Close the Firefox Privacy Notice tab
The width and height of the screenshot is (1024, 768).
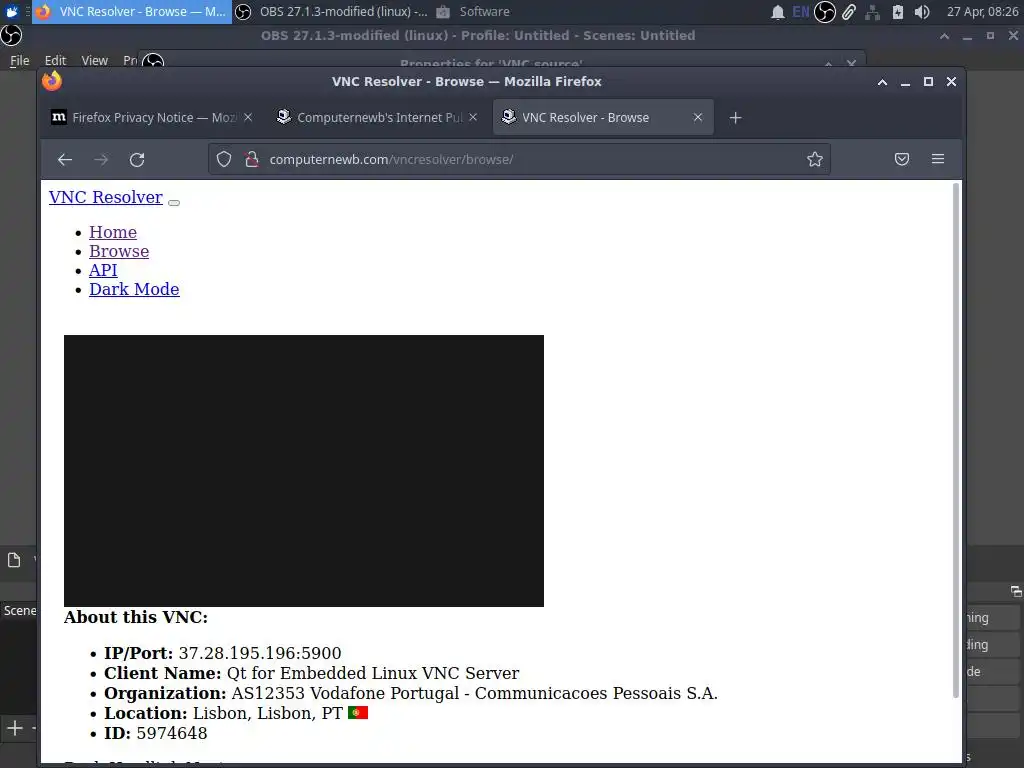[x=248, y=118]
